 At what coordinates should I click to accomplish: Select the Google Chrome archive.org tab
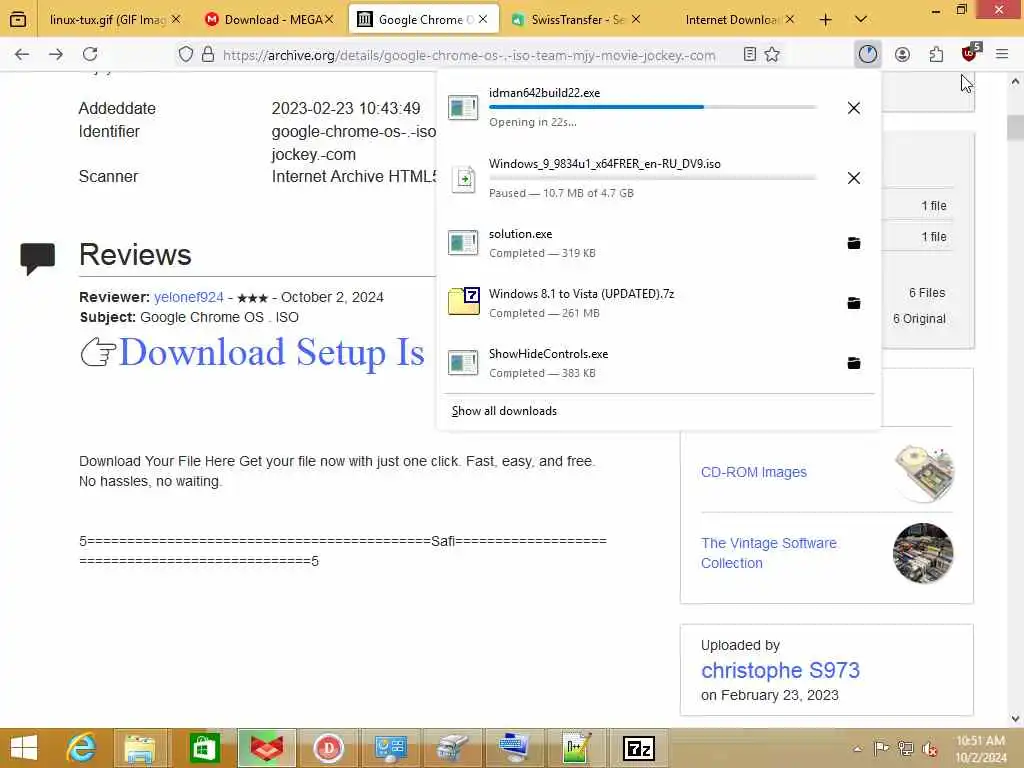click(x=423, y=20)
